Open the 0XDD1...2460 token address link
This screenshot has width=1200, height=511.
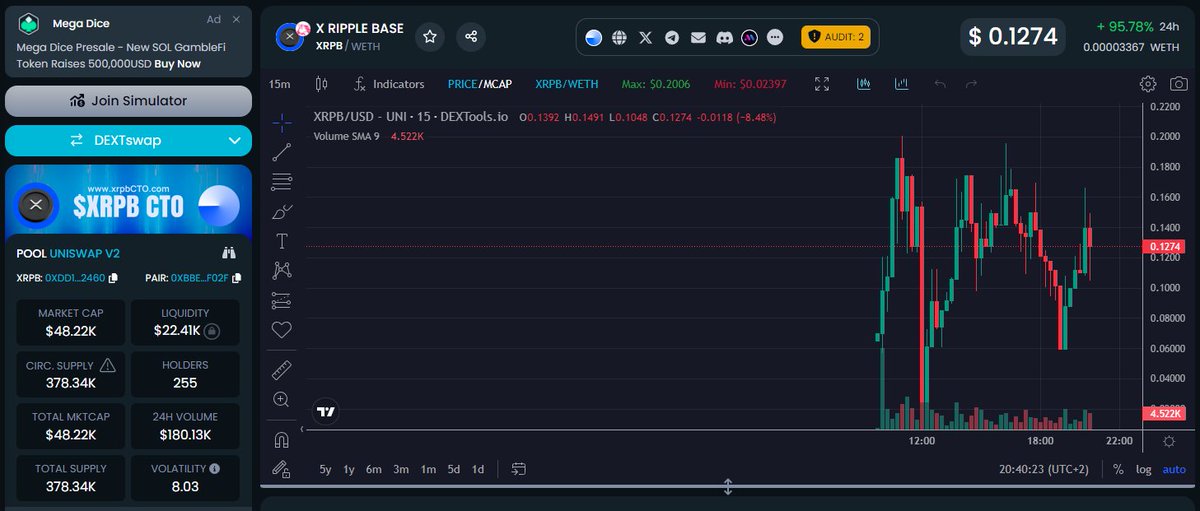tap(75, 278)
